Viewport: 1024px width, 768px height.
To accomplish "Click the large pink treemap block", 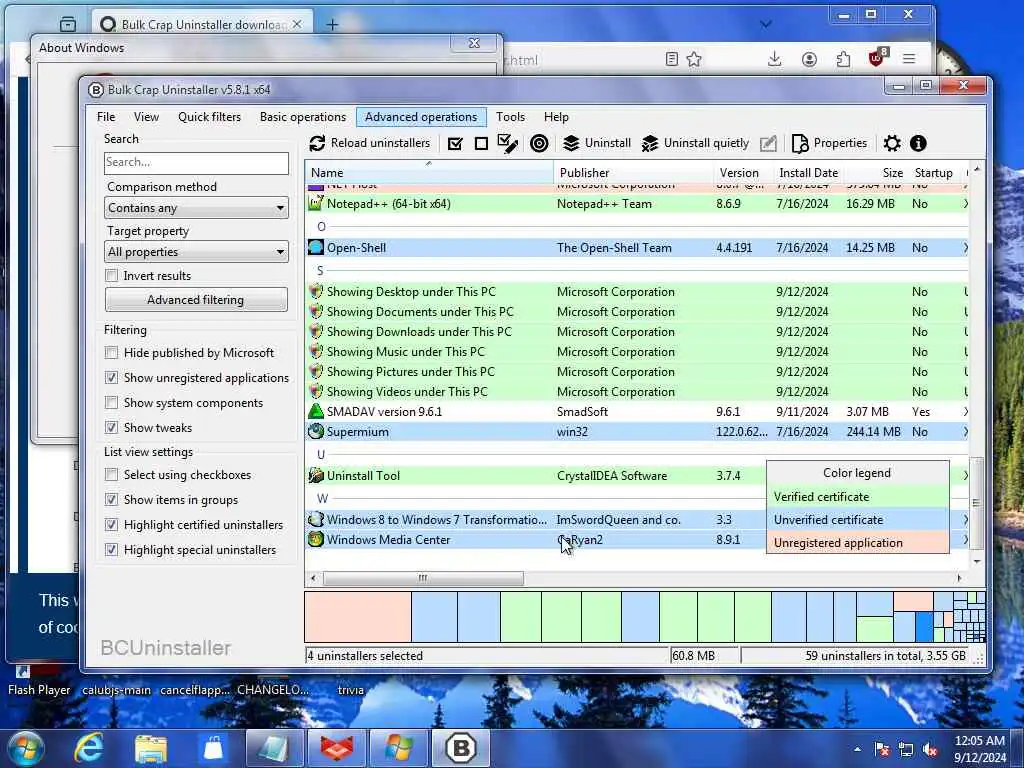I will point(358,616).
